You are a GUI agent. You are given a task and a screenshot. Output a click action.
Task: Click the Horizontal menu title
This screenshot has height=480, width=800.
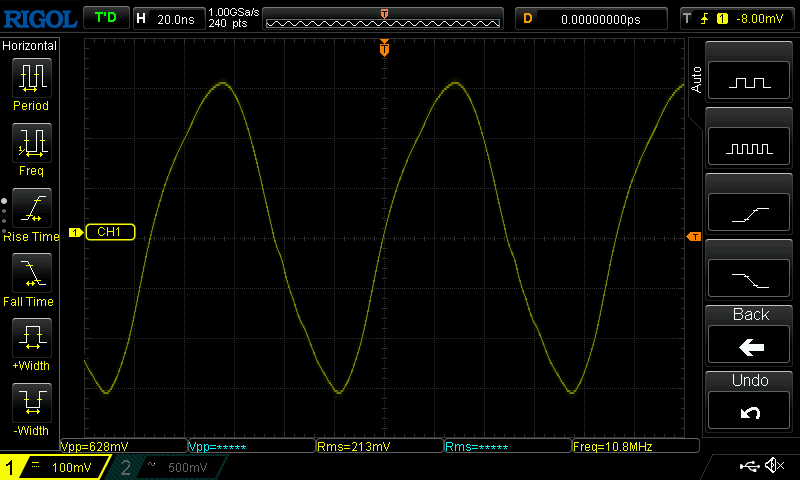pos(29,46)
